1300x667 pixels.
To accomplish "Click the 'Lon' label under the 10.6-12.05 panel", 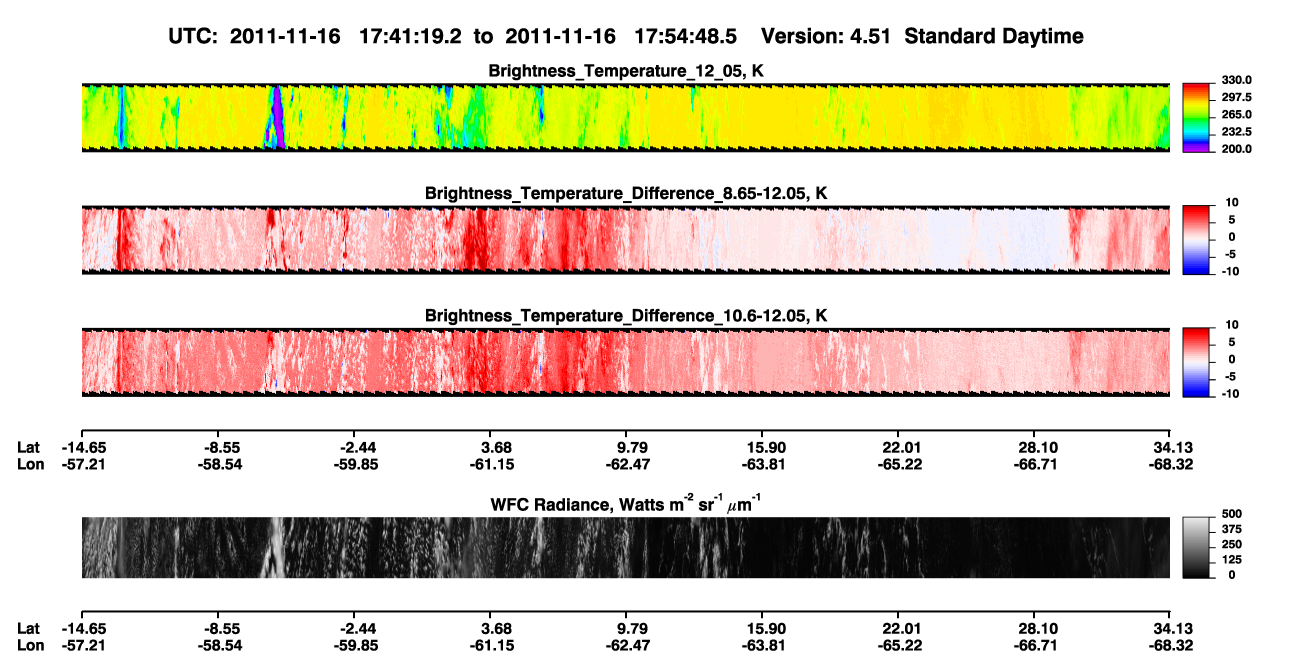I will click(30, 464).
